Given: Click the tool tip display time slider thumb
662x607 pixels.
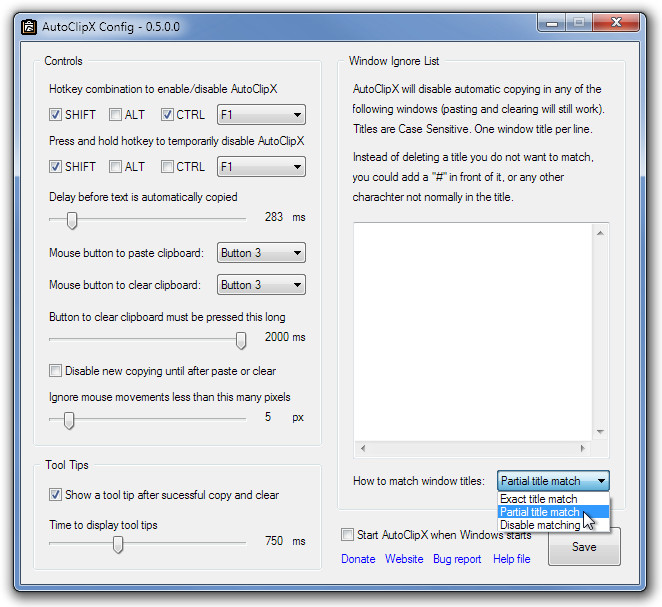Looking at the screenshot, I should (118, 544).
